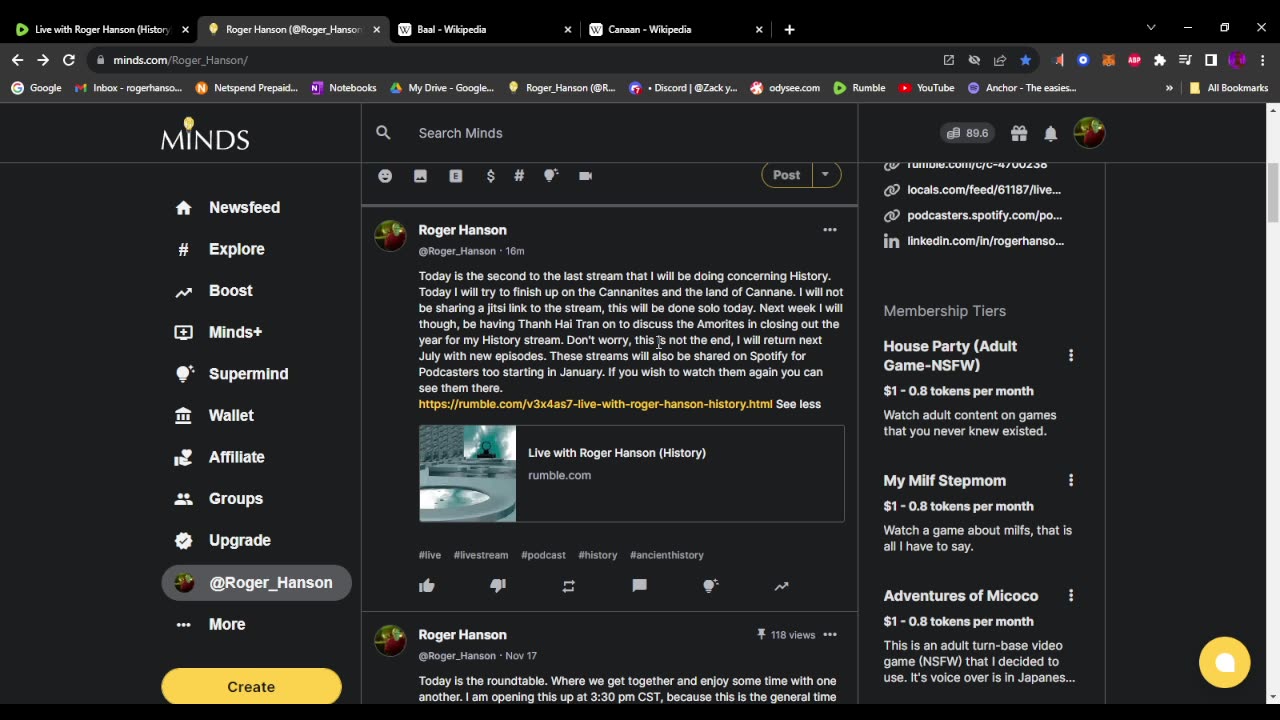Image resolution: width=1280 pixels, height=720 pixels.
Task: Click the browser extensions puzzle icon
Action: point(1159,60)
